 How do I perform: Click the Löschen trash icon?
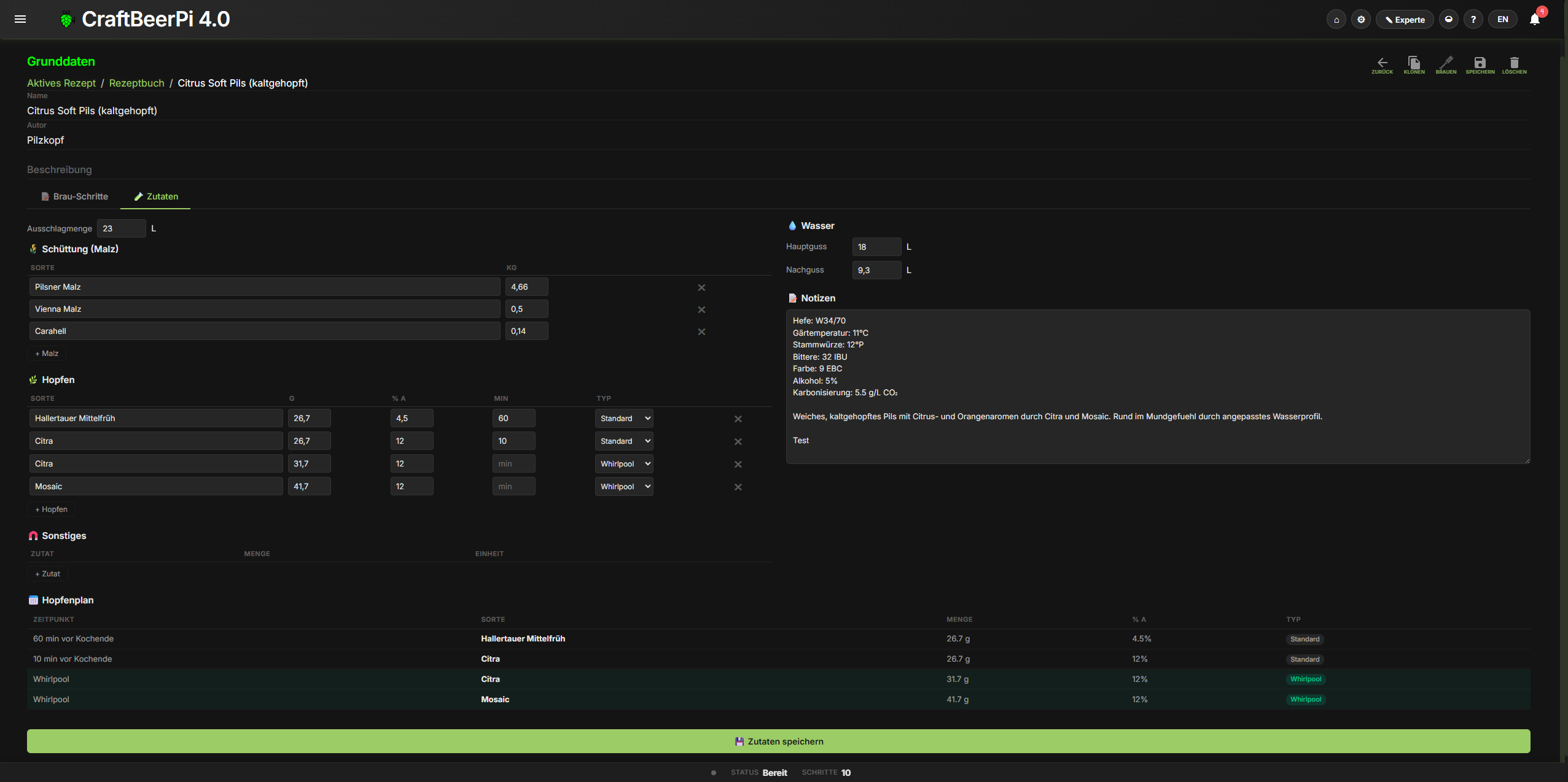(x=1514, y=63)
